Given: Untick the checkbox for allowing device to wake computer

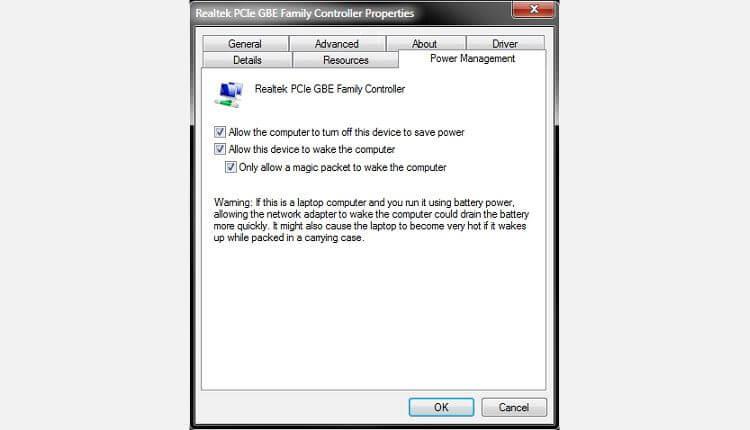Looking at the screenshot, I should click(x=220, y=149).
